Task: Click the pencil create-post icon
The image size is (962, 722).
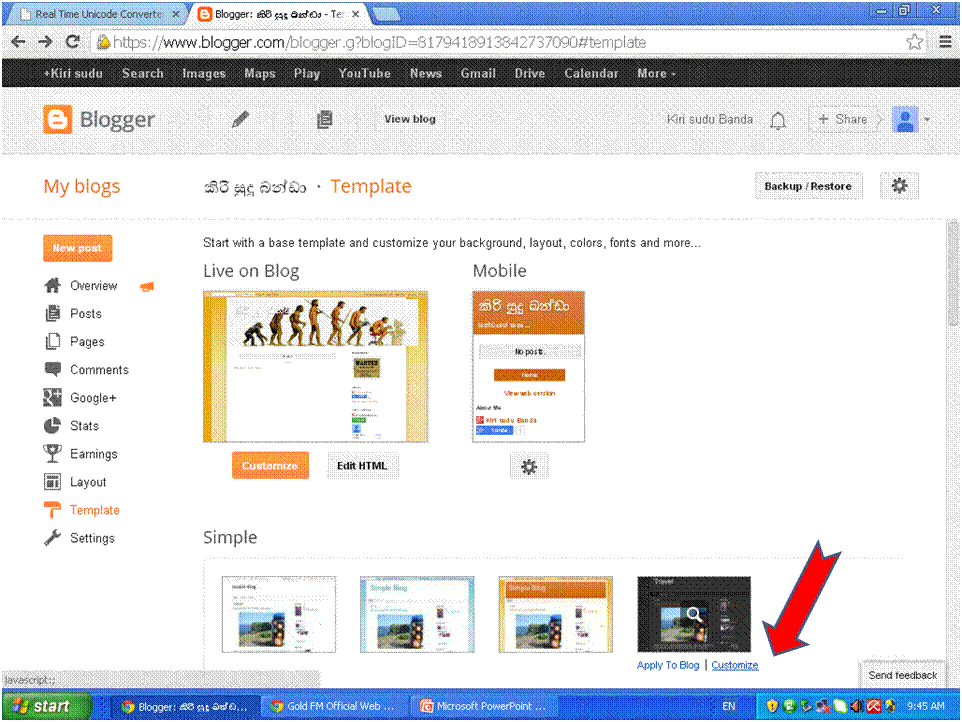Action: (x=240, y=119)
